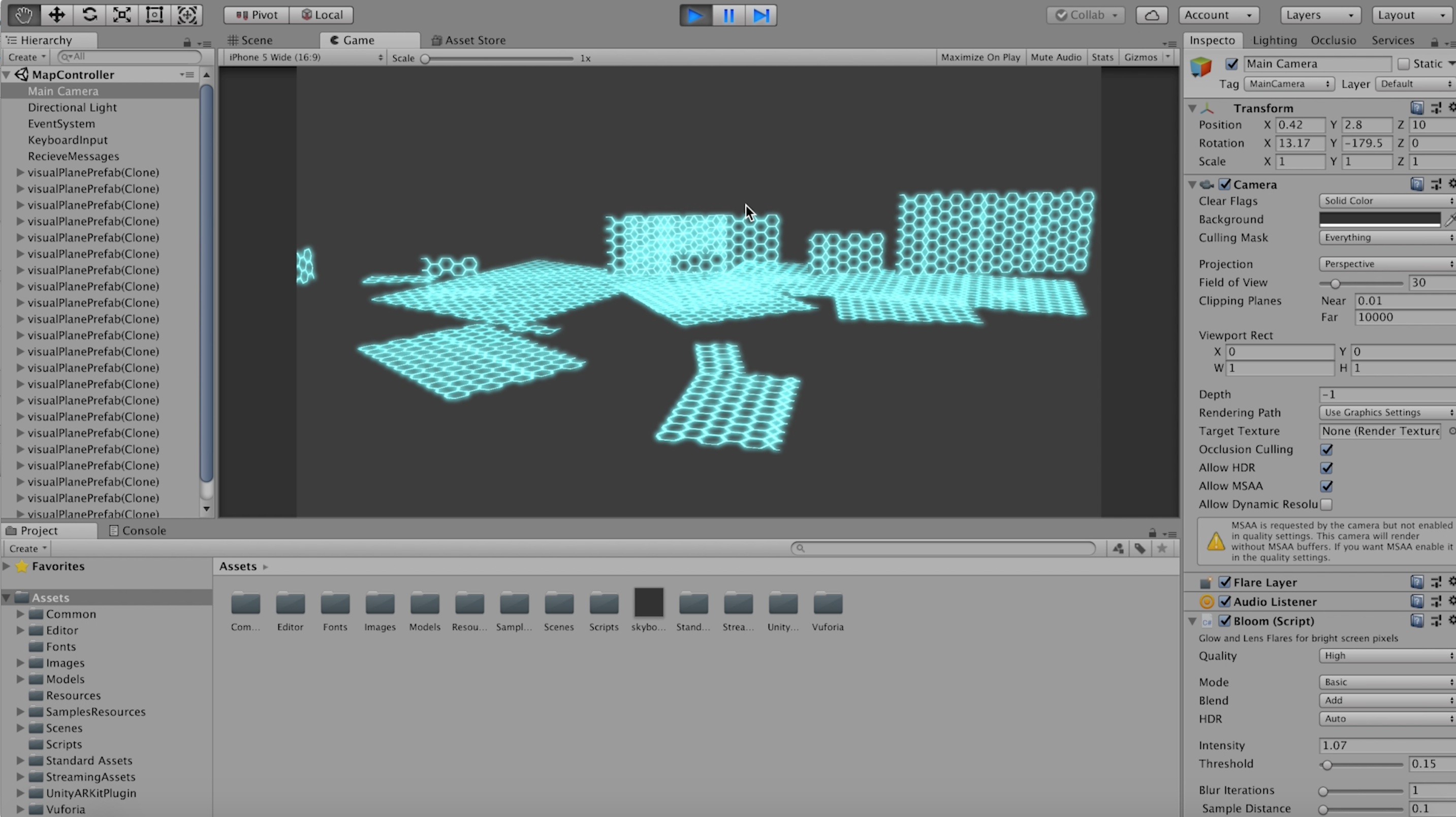Image resolution: width=1456 pixels, height=817 pixels.
Task: Click the Transform component gear icon
Action: (x=1451, y=107)
